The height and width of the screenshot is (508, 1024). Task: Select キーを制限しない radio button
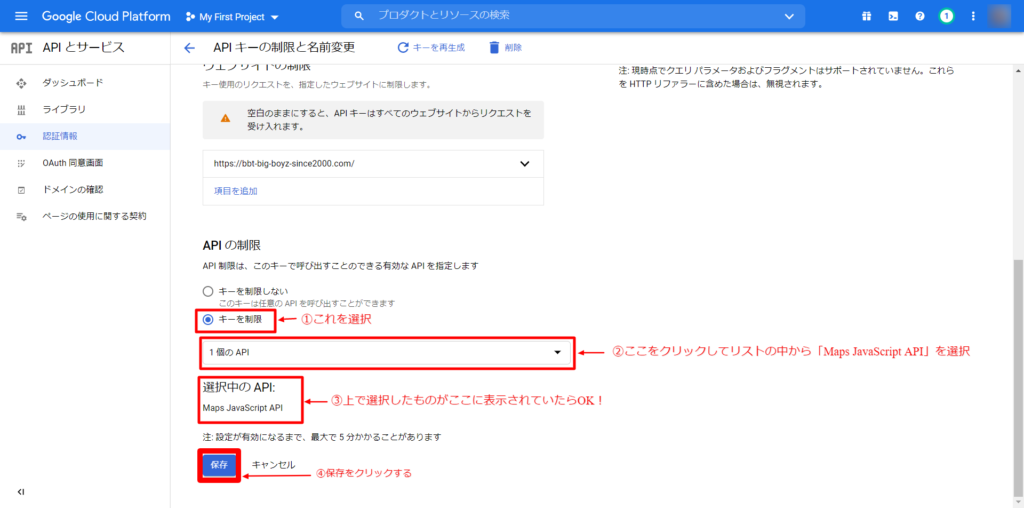pyautogui.click(x=208, y=291)
